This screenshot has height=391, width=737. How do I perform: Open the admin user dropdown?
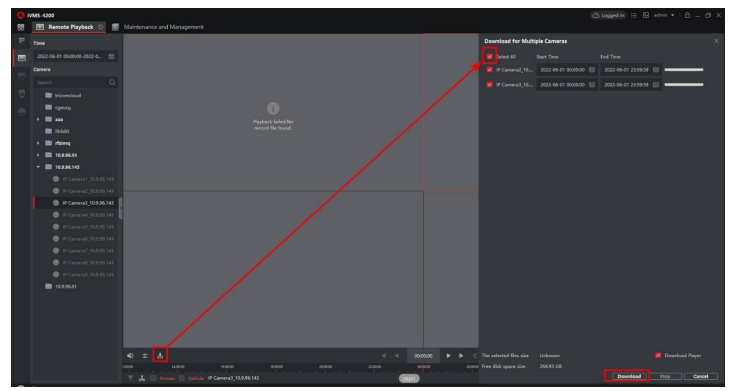pyautogui.click(x=664, y=15)
